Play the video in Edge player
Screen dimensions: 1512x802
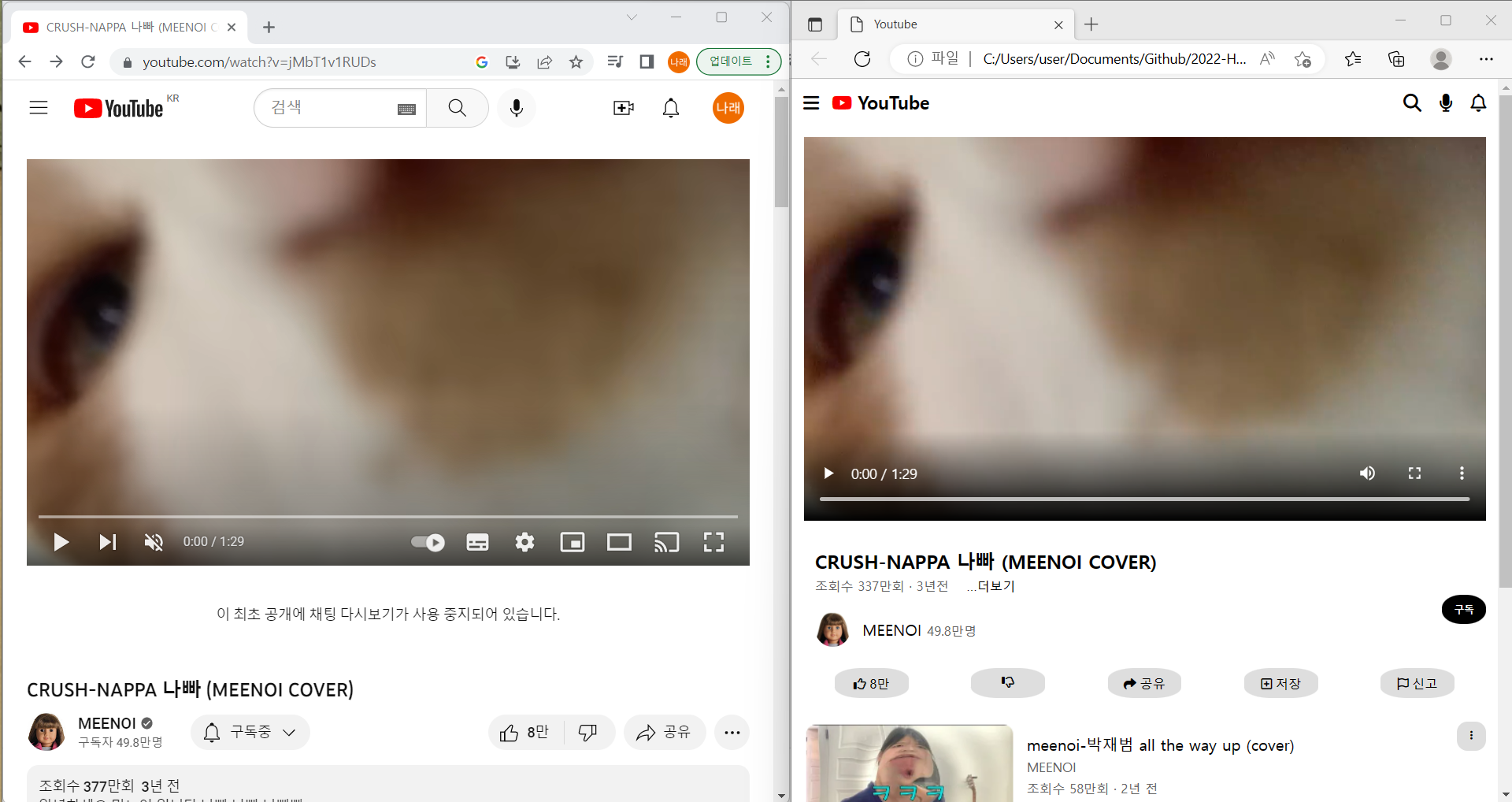[x=828, y=473]
